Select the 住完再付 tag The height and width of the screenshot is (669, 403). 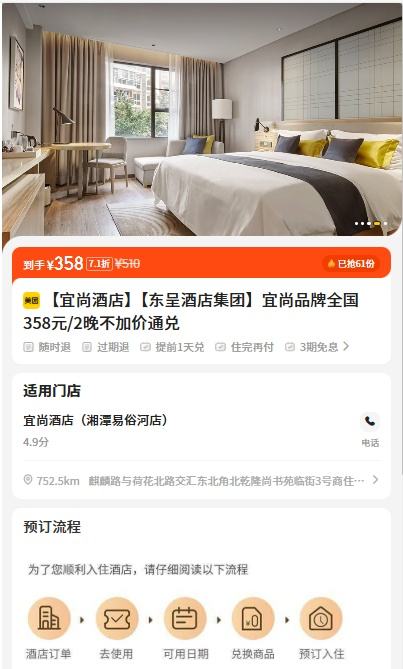pyautogui.click(x=244, y=347)
